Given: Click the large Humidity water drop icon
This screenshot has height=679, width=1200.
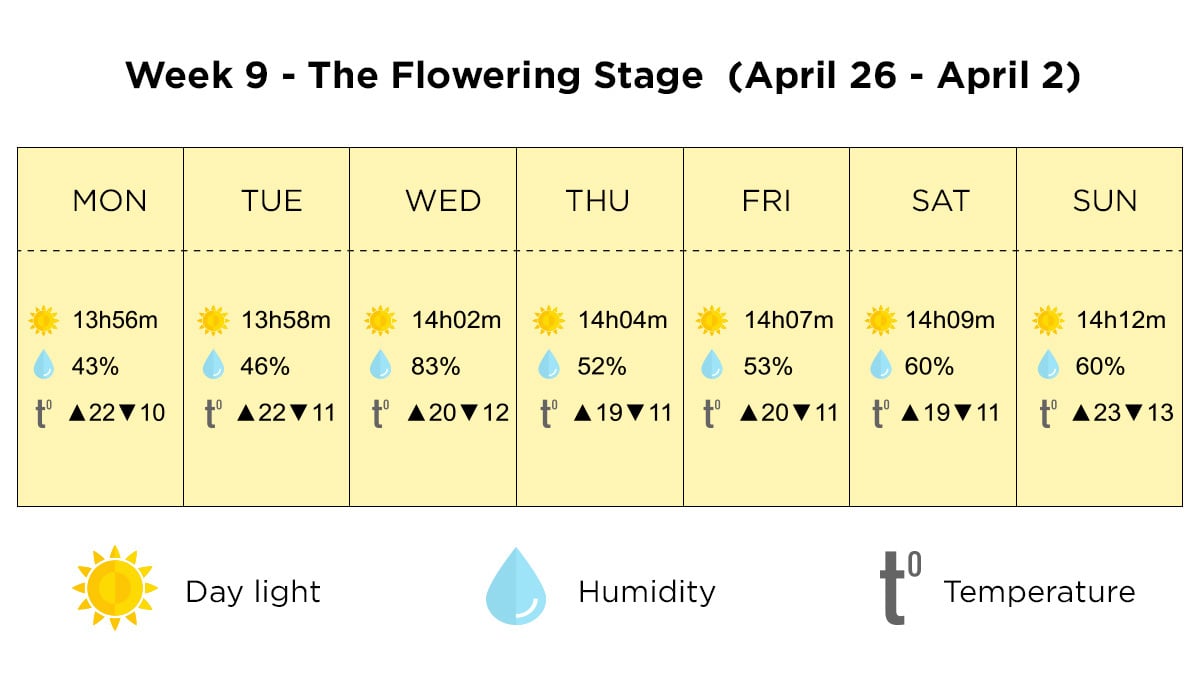Looking at the screenshot, I should pyautogui.click(x=517, y=587).
